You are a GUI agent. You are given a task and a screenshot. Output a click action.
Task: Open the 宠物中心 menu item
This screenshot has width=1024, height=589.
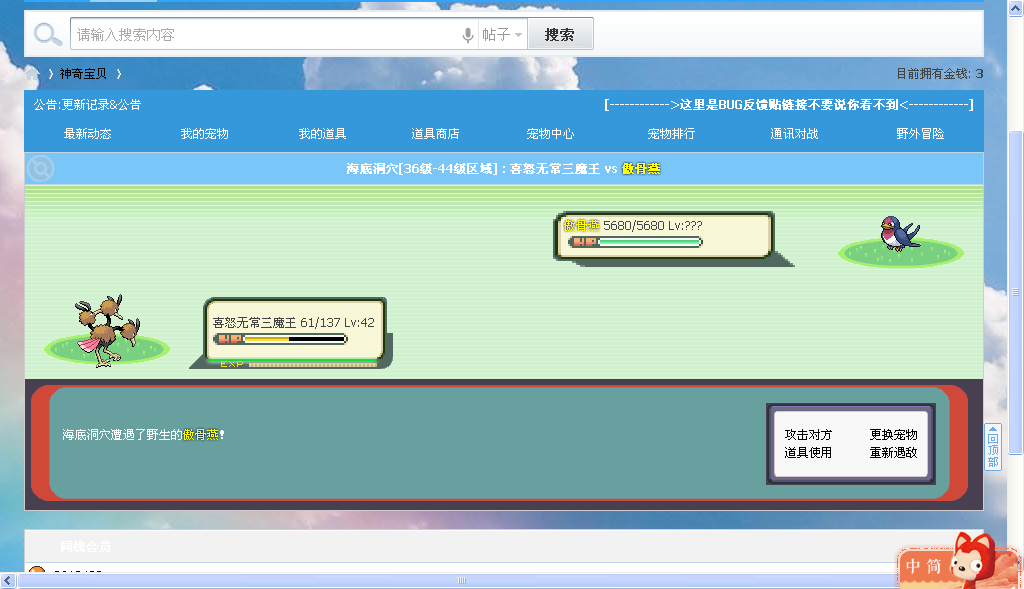pos(550,134)
